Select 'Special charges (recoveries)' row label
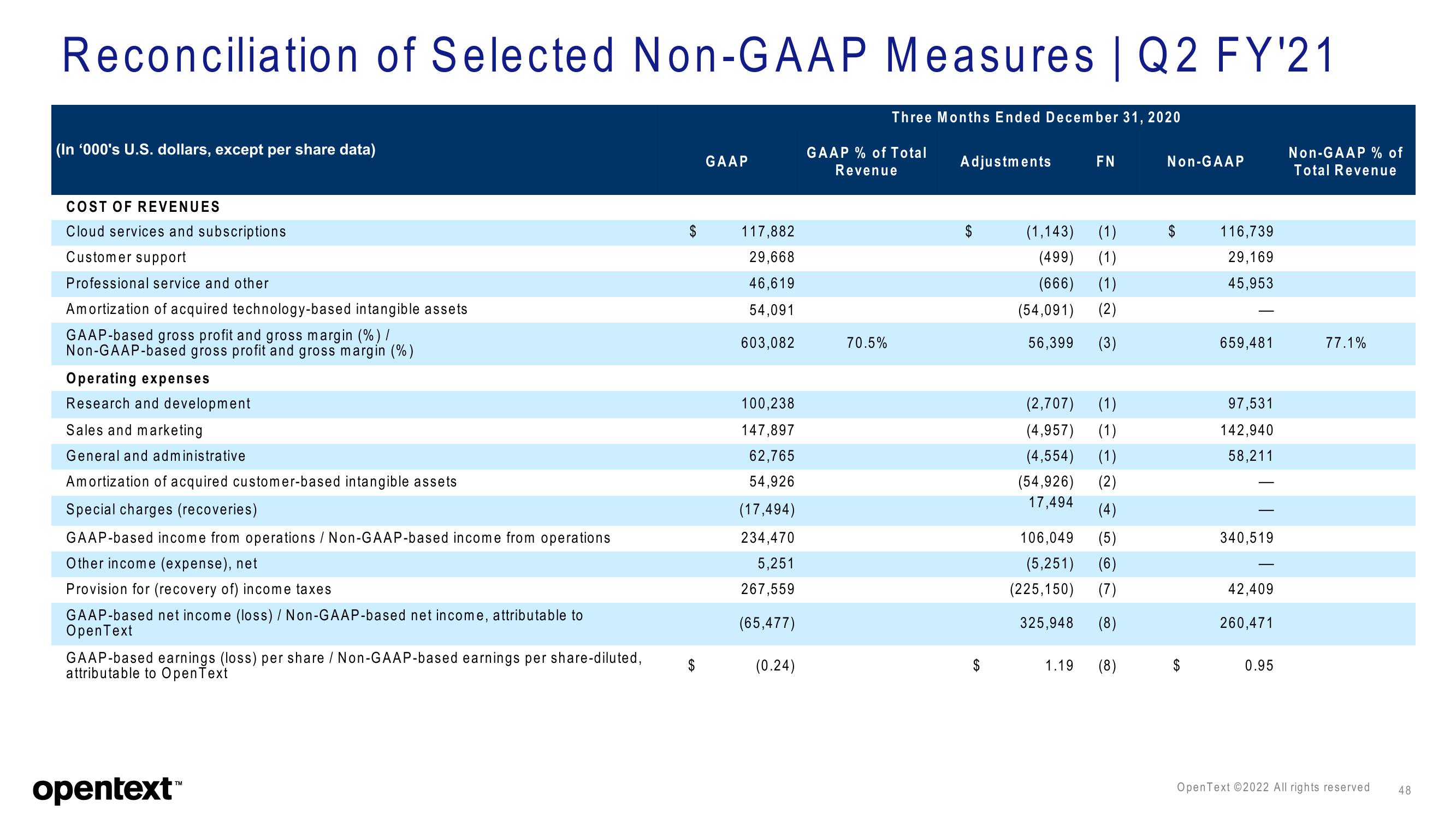The height and width of the screenshot is (819, 1456). (x=162, y=510)
